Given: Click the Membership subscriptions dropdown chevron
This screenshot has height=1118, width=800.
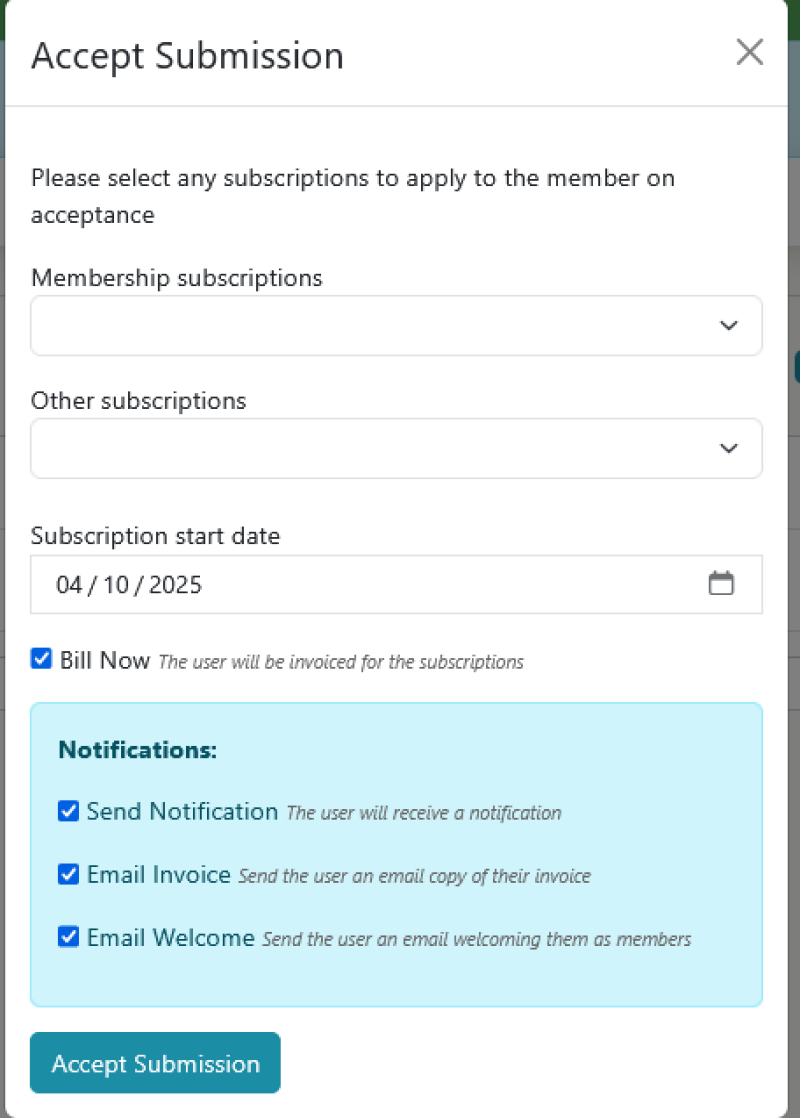Looking at the screenshot, I should [x=729, y=325].
